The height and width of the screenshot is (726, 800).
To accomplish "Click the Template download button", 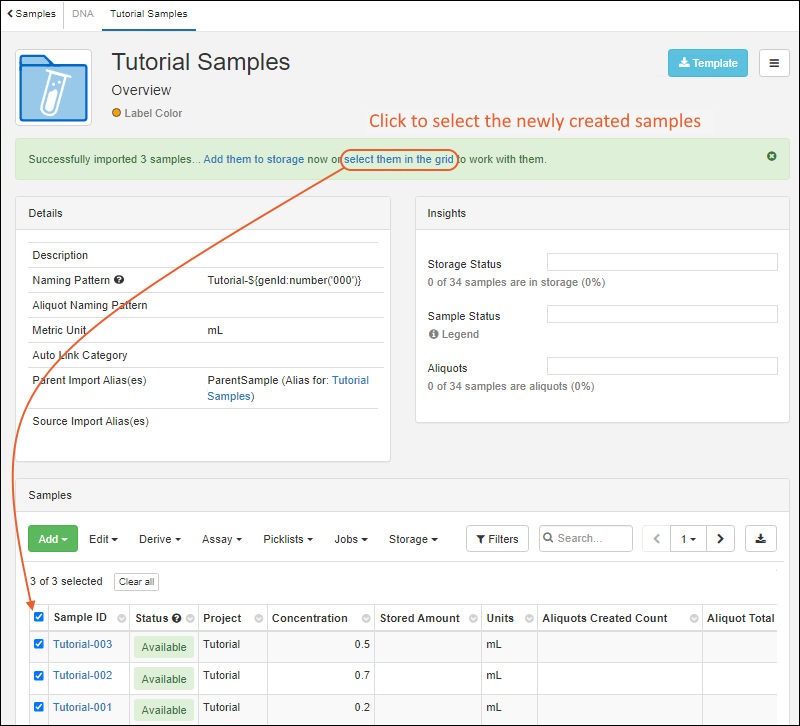I will pos(708,63).
